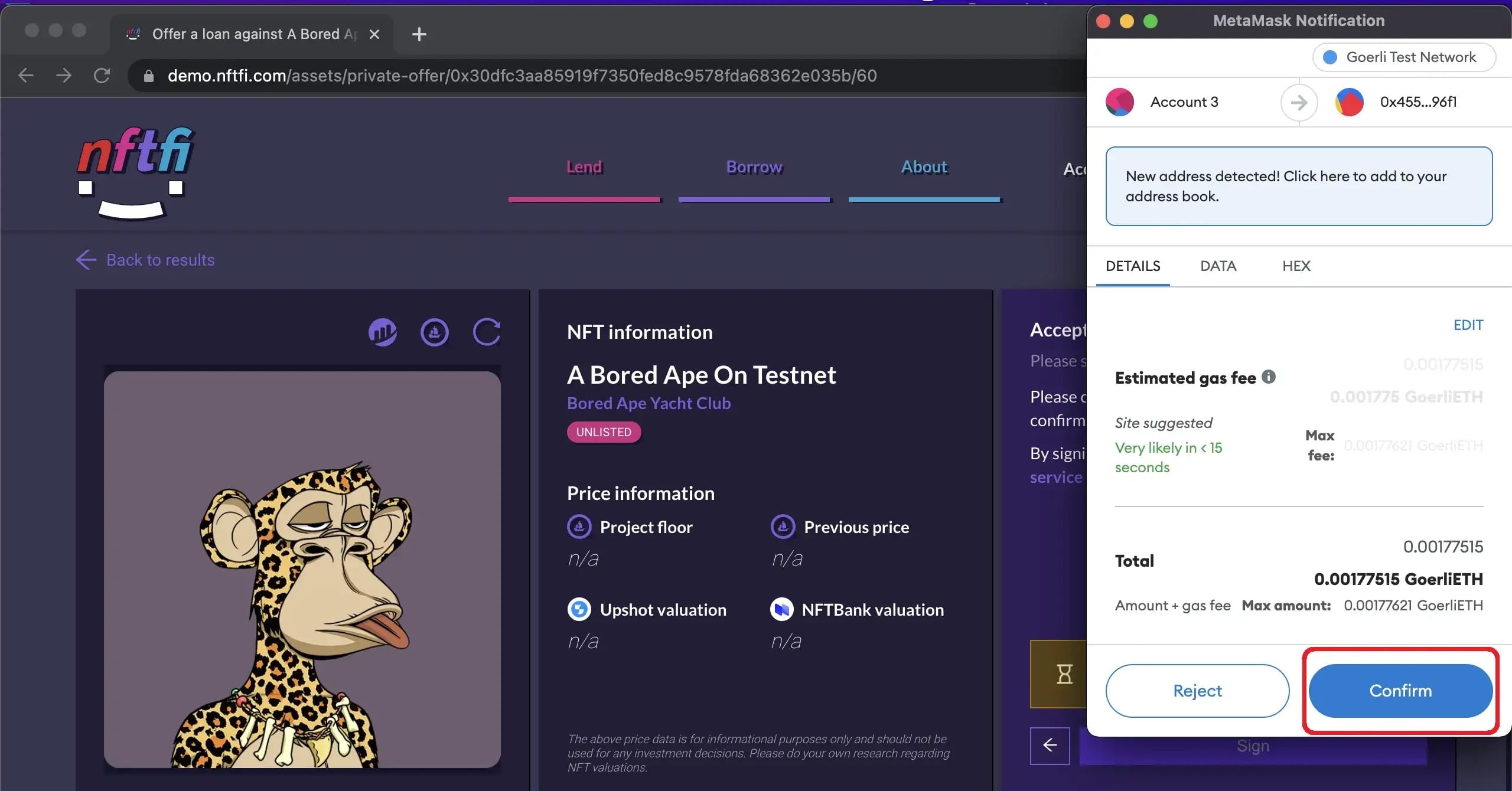Click browser forward button
The image size is (1512, 791).
(x=63, y=76)
